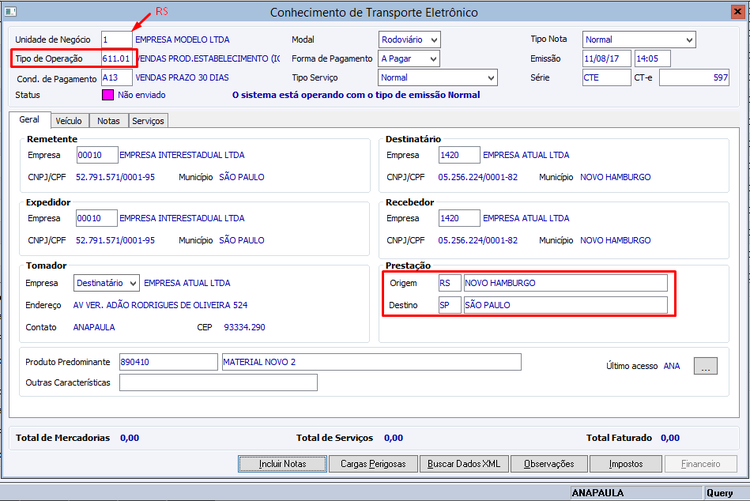Click the Cond. de Pagamento field A13
This screenshot has height=501, width=750.
117,78
